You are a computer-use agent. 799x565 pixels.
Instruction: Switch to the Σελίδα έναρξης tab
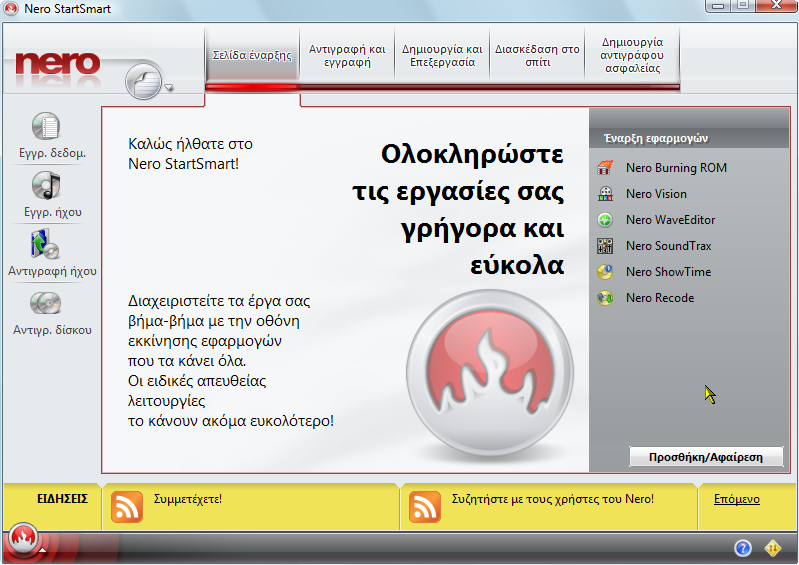pyautogui.click(x=252, y=55)
